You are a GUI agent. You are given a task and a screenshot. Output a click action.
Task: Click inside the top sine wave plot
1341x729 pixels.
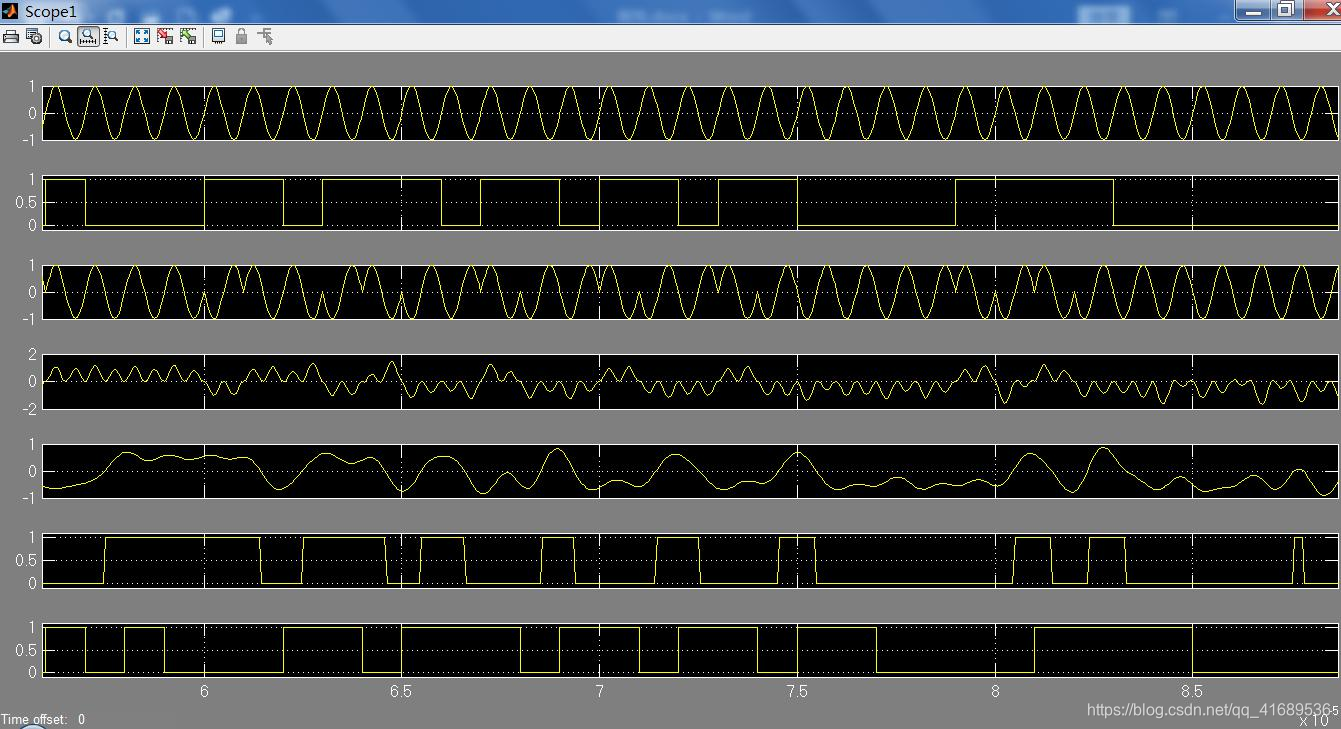pos(691,113)
